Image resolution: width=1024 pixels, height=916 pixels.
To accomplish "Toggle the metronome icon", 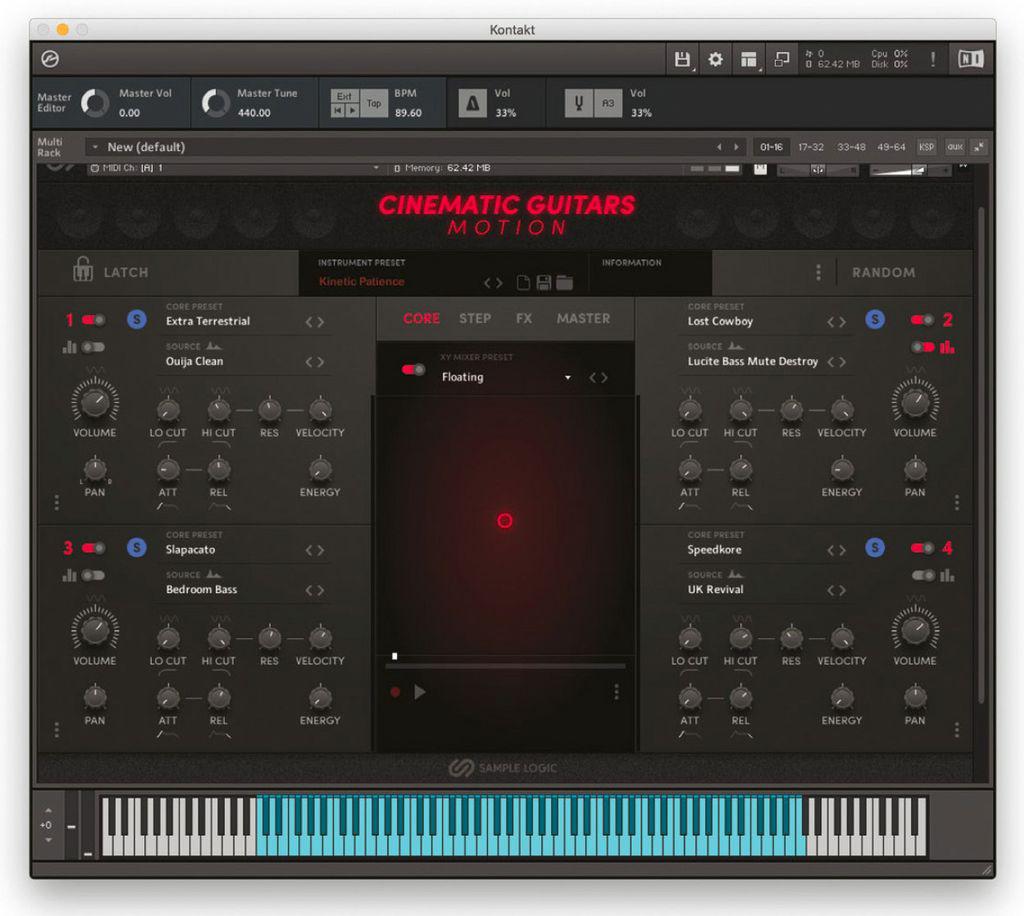I will 472,103.
